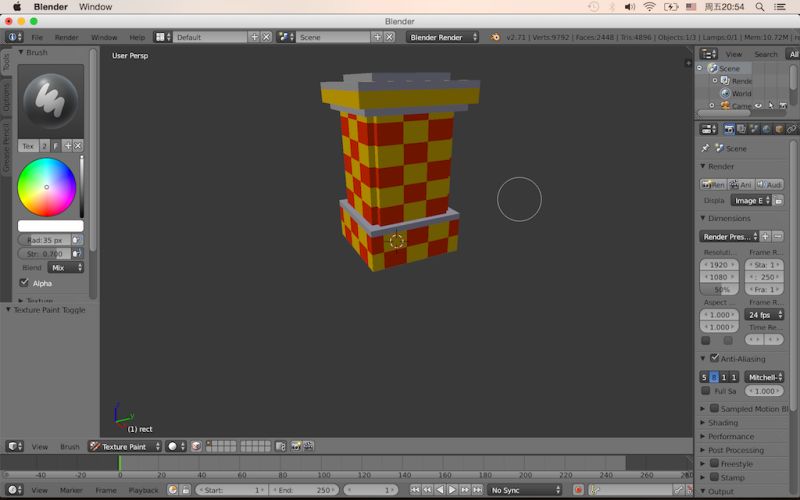The height and width of the screenshot is (500, 800).
Task: Toggle Camera visibility eye in outliner
Action: (x=759, y=106)
